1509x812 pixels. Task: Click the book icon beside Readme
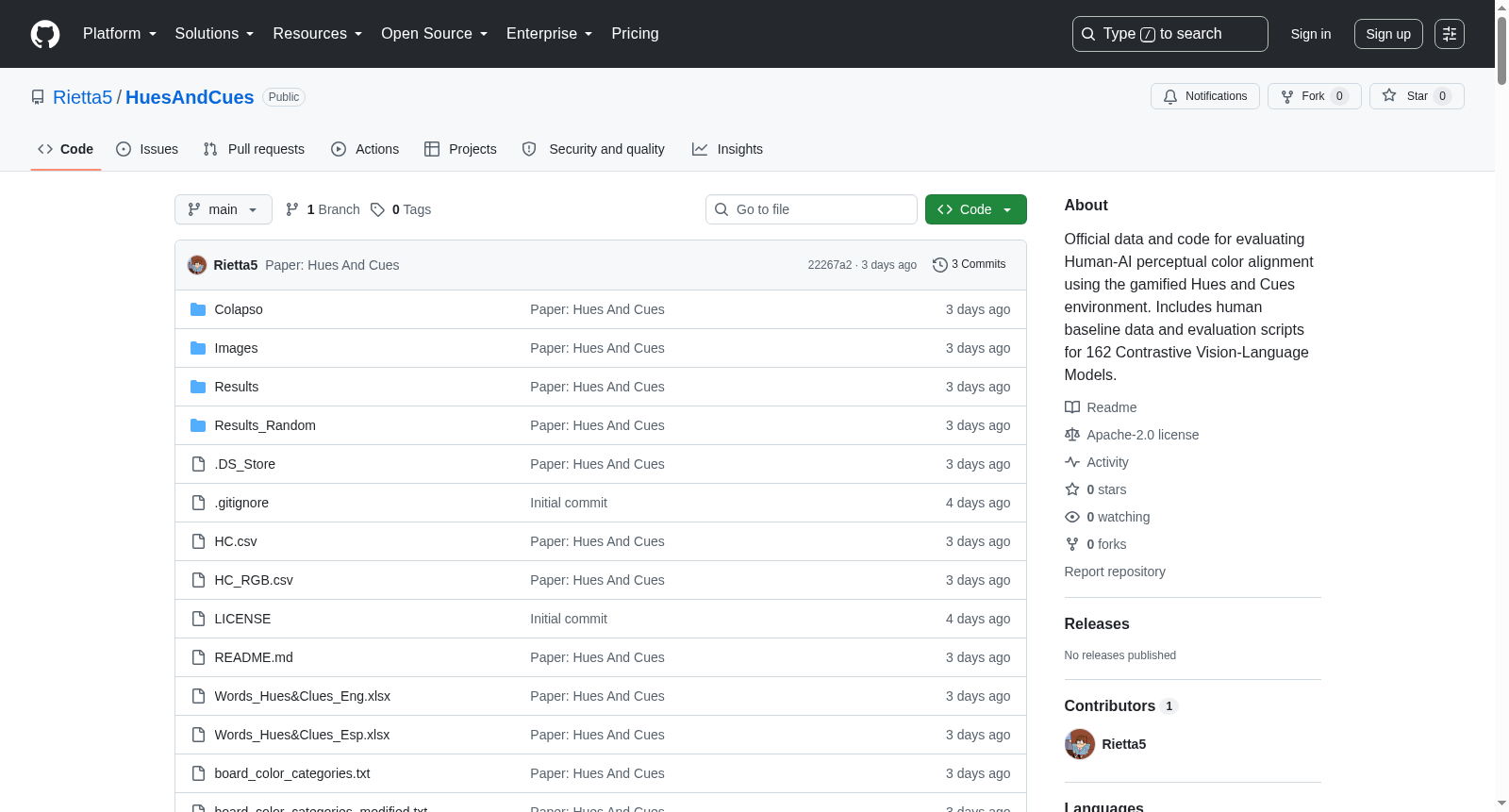coord(1072,407)
